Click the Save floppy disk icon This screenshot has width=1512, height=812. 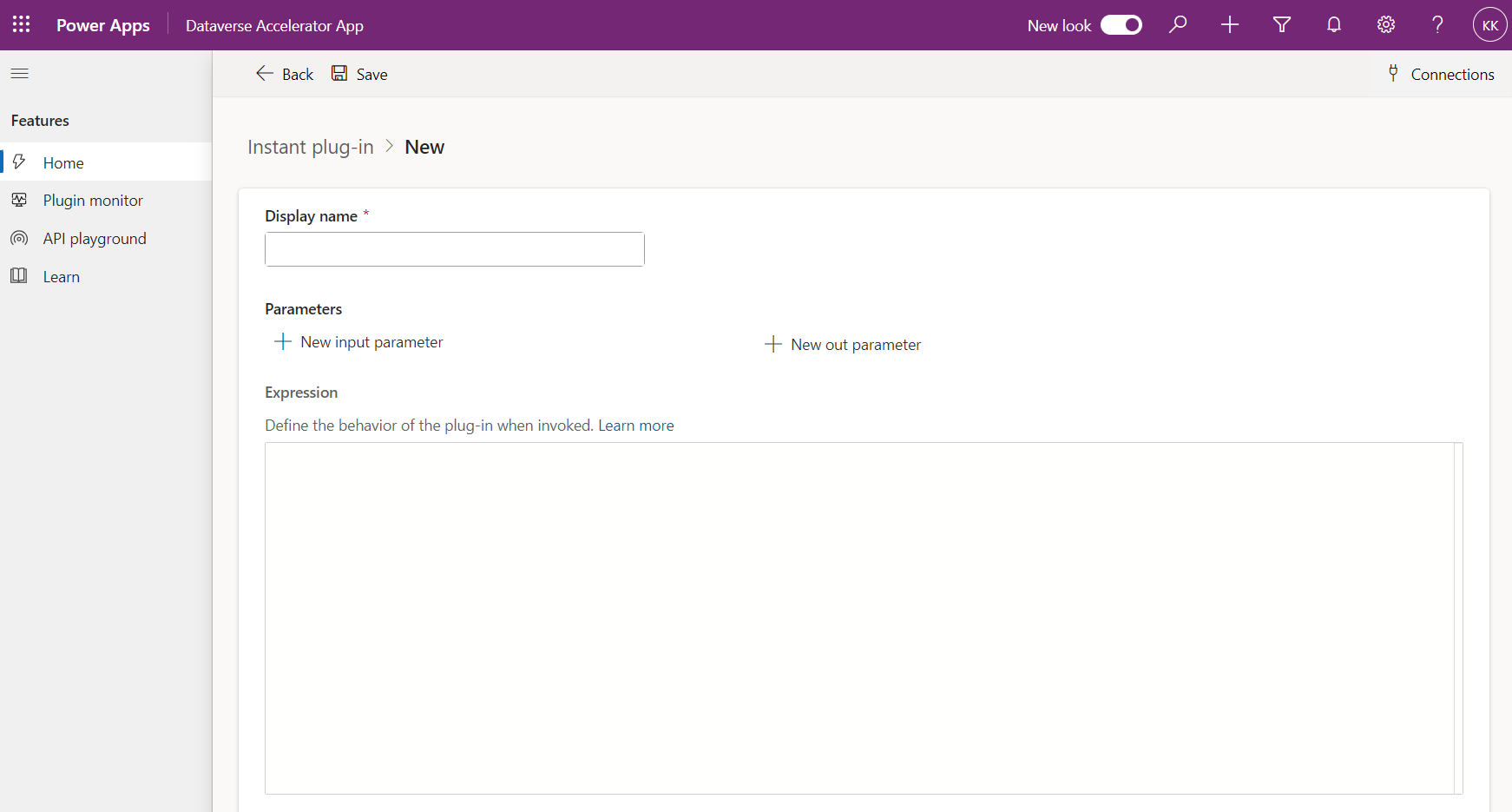[x=339, y=74]
